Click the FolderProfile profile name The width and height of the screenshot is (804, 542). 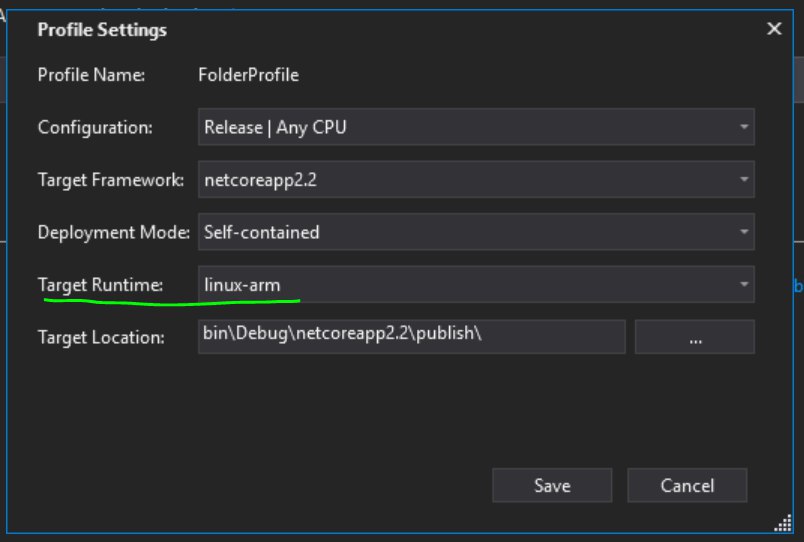[249, 75]
